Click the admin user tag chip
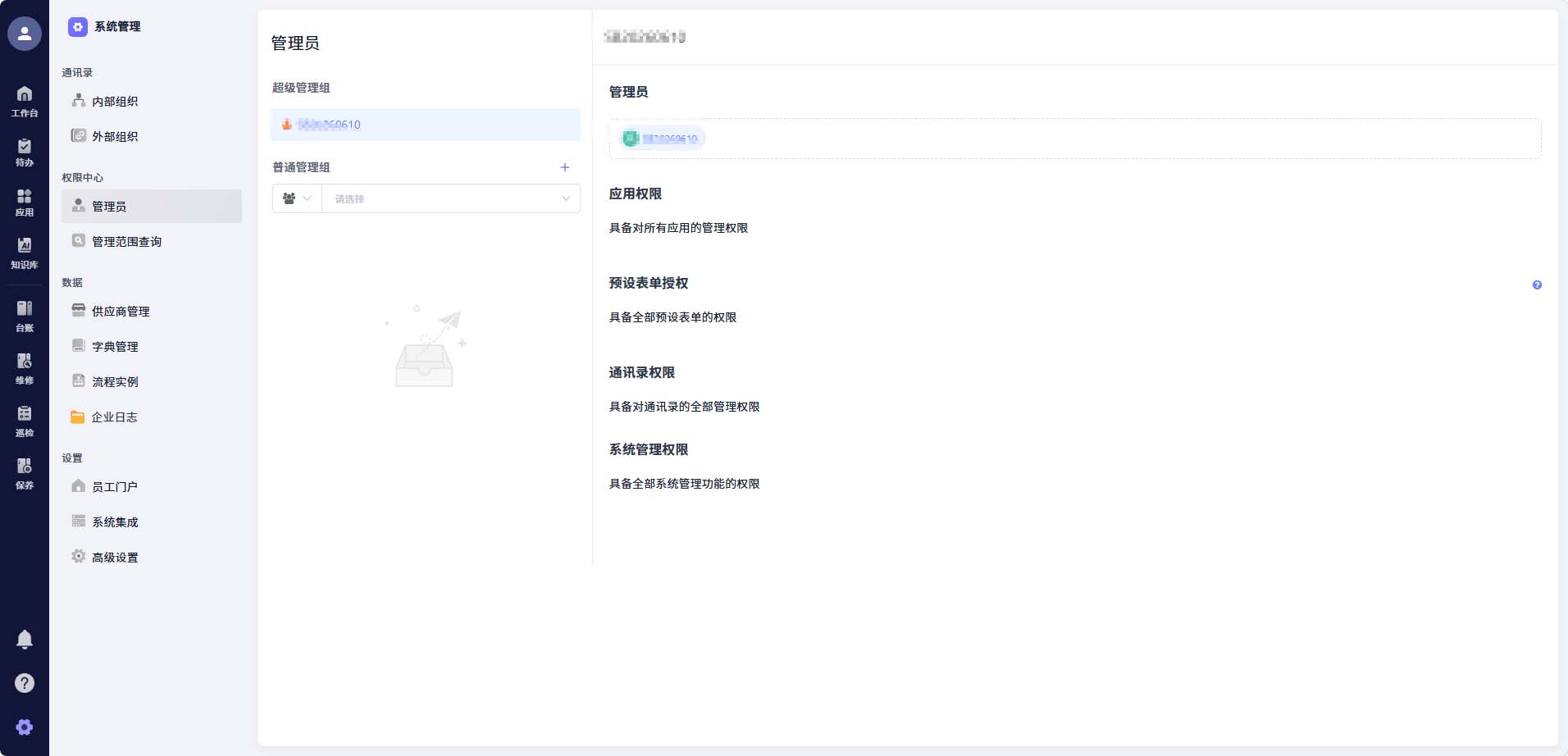The image size is (1568, 756). (x=661, y=139)
